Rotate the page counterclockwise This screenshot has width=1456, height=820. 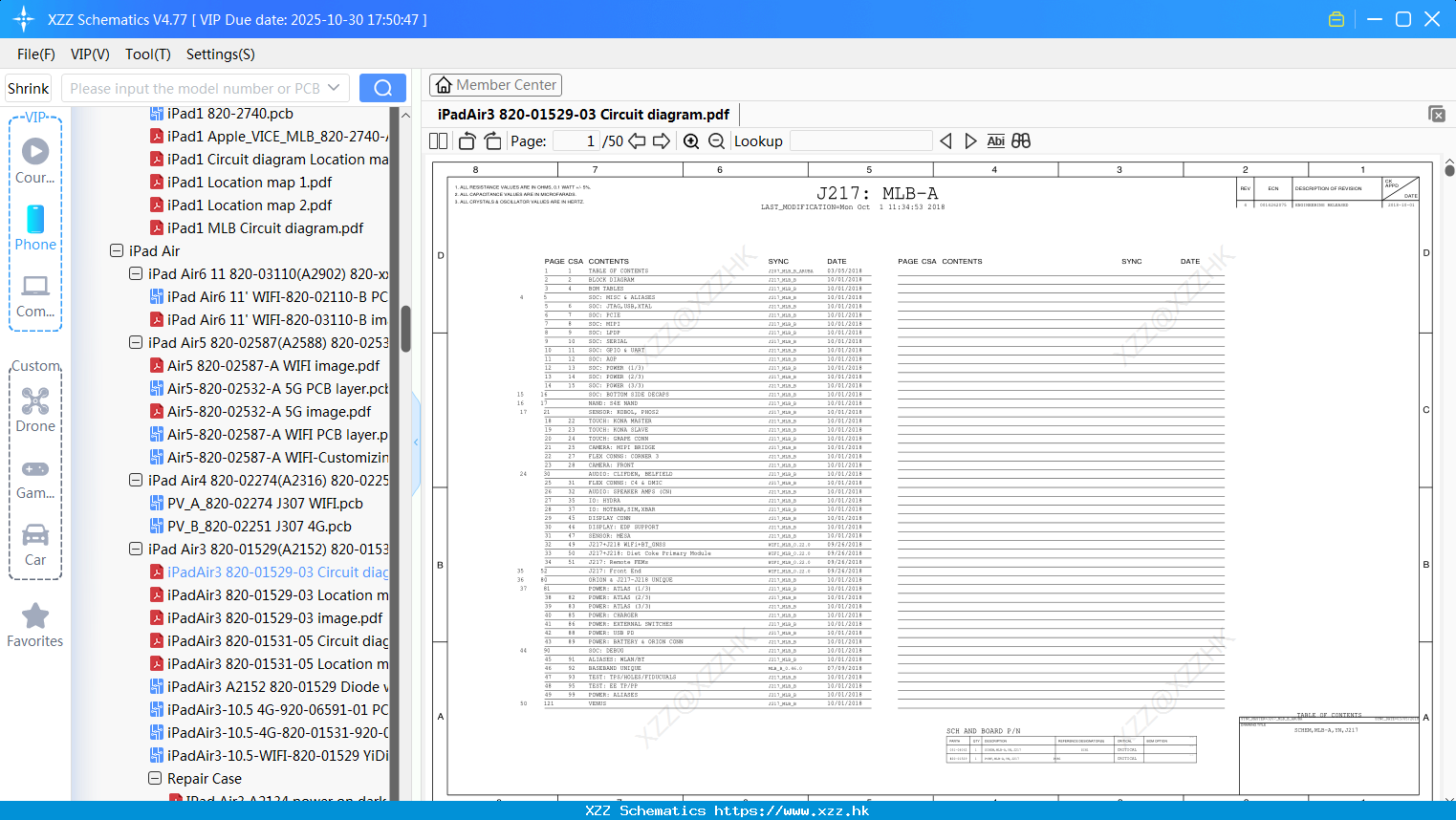click(x=467, y=141)
